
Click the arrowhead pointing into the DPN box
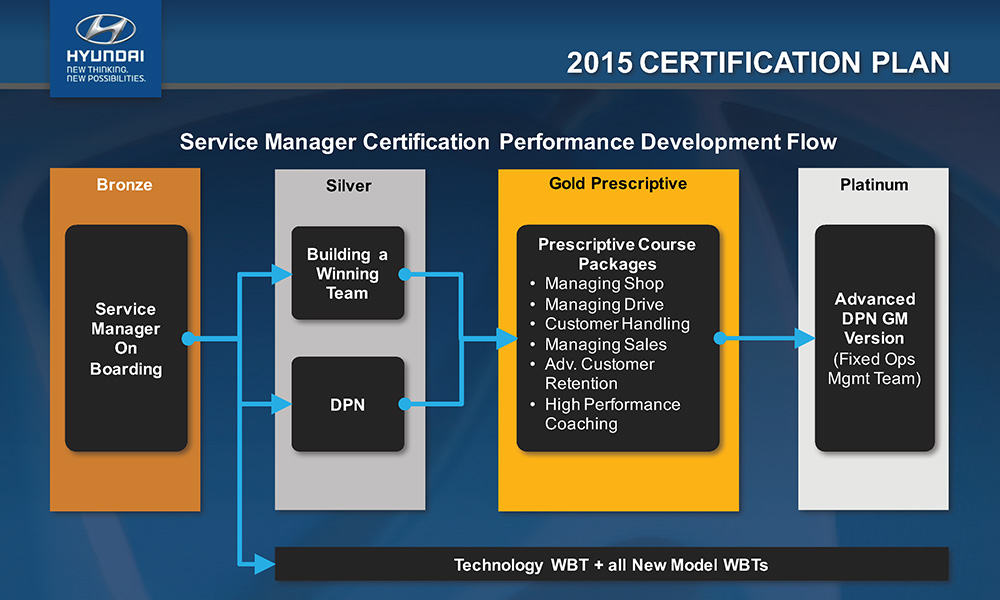[282, 405]
